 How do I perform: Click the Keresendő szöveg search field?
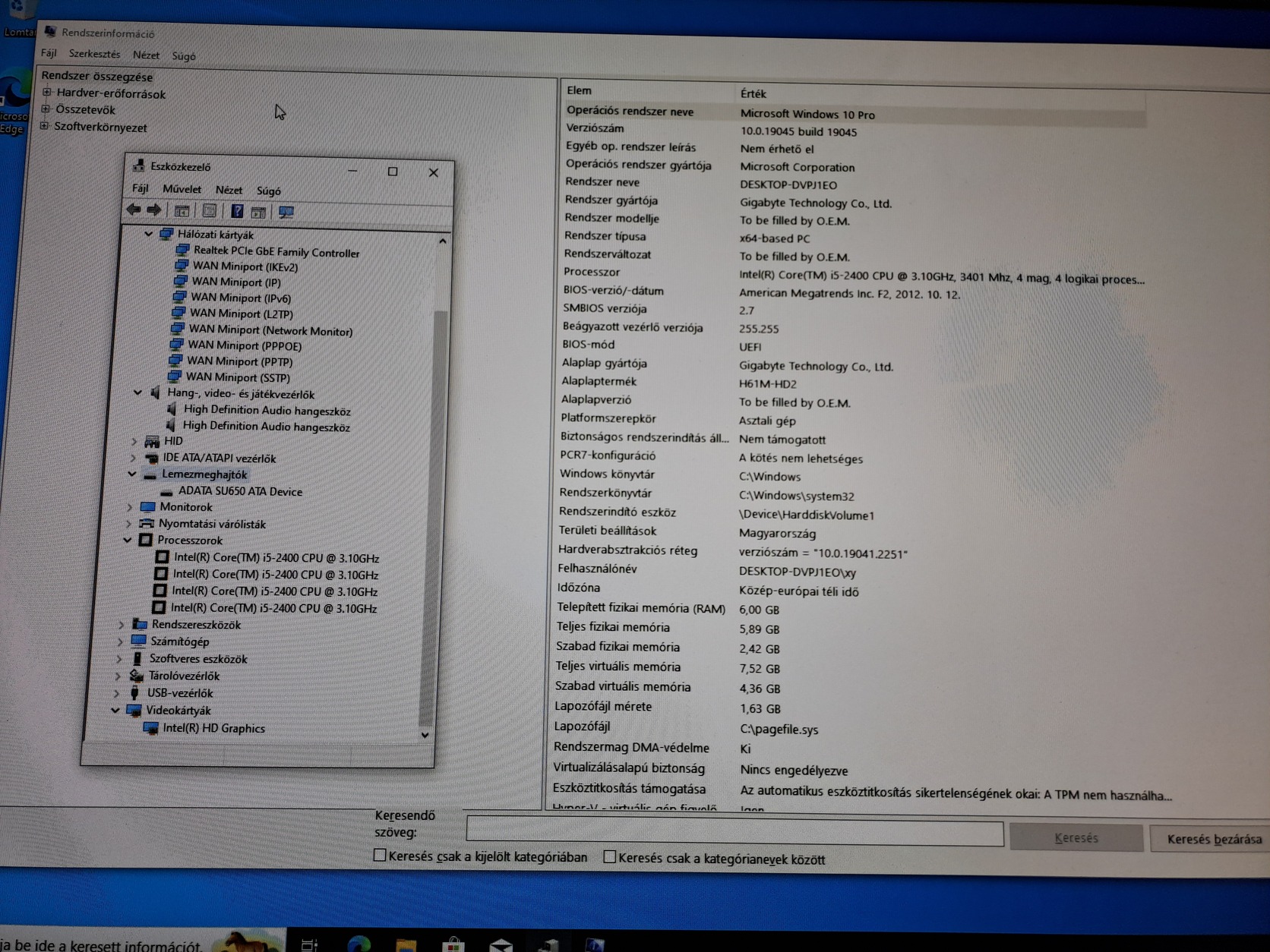(x=735, y=831)
